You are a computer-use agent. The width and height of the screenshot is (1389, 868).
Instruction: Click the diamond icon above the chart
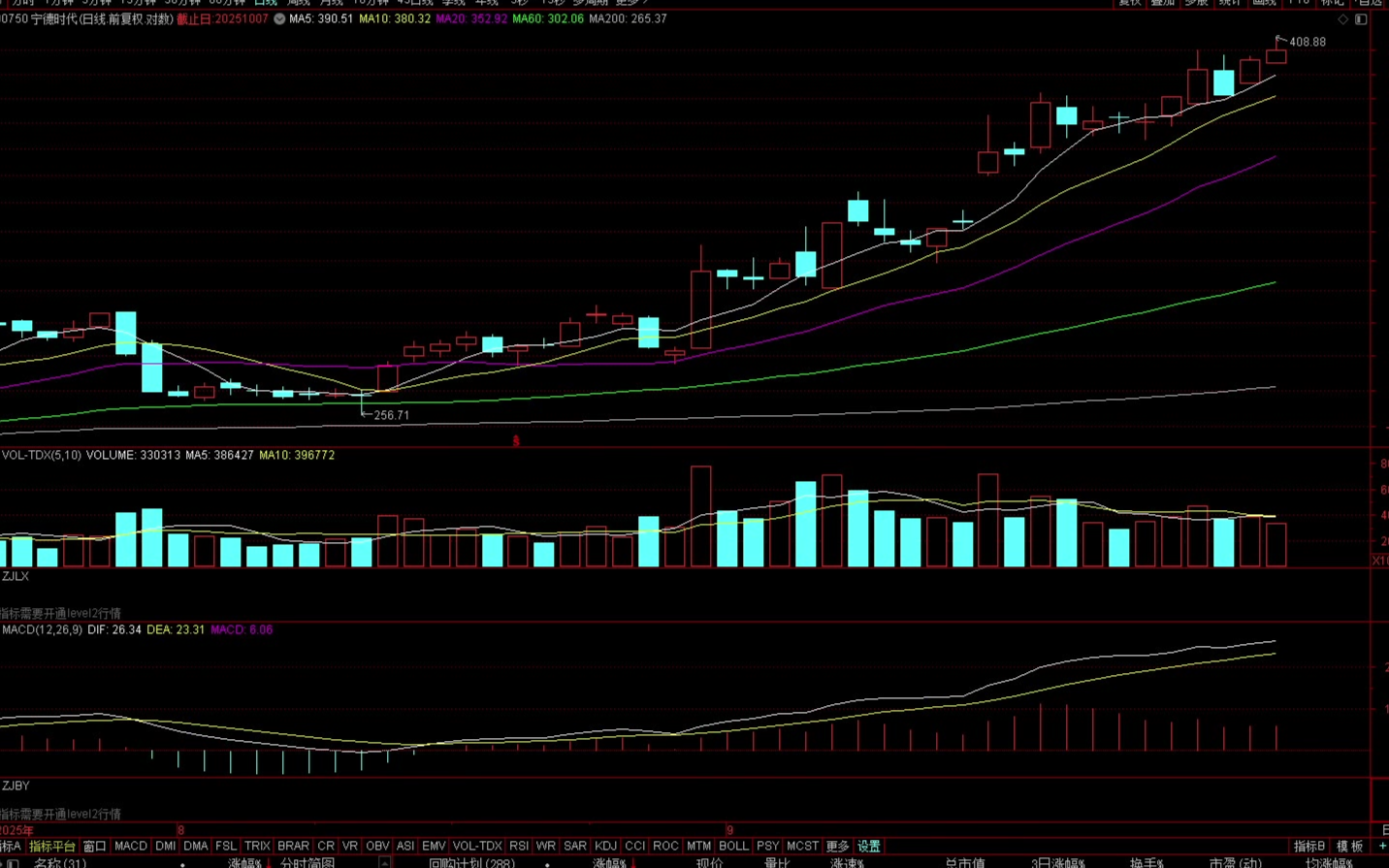tap(1343, 19)
